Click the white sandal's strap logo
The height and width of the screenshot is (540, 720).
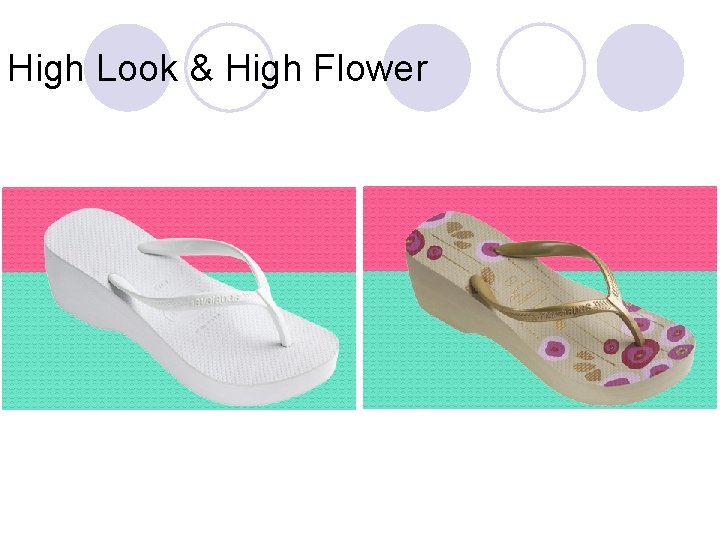pos(216,300)
